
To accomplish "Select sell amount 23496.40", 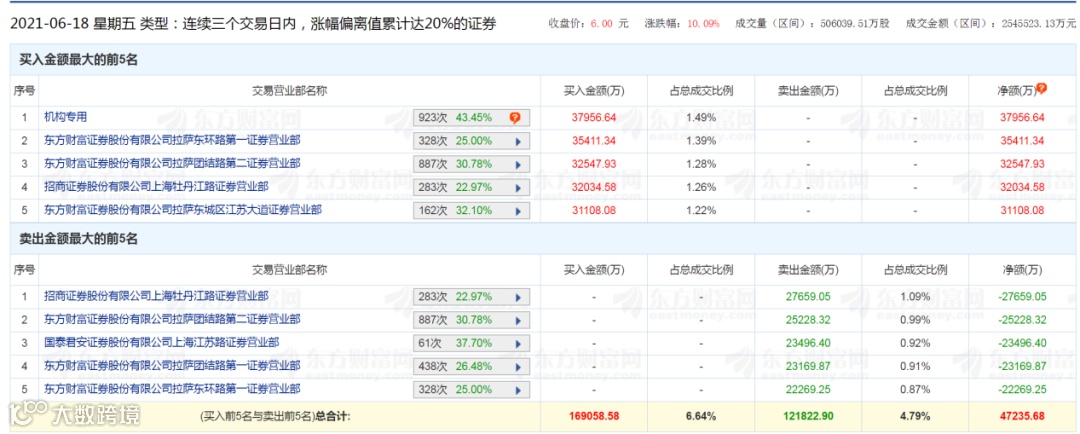I will click(x=808, y=343).
